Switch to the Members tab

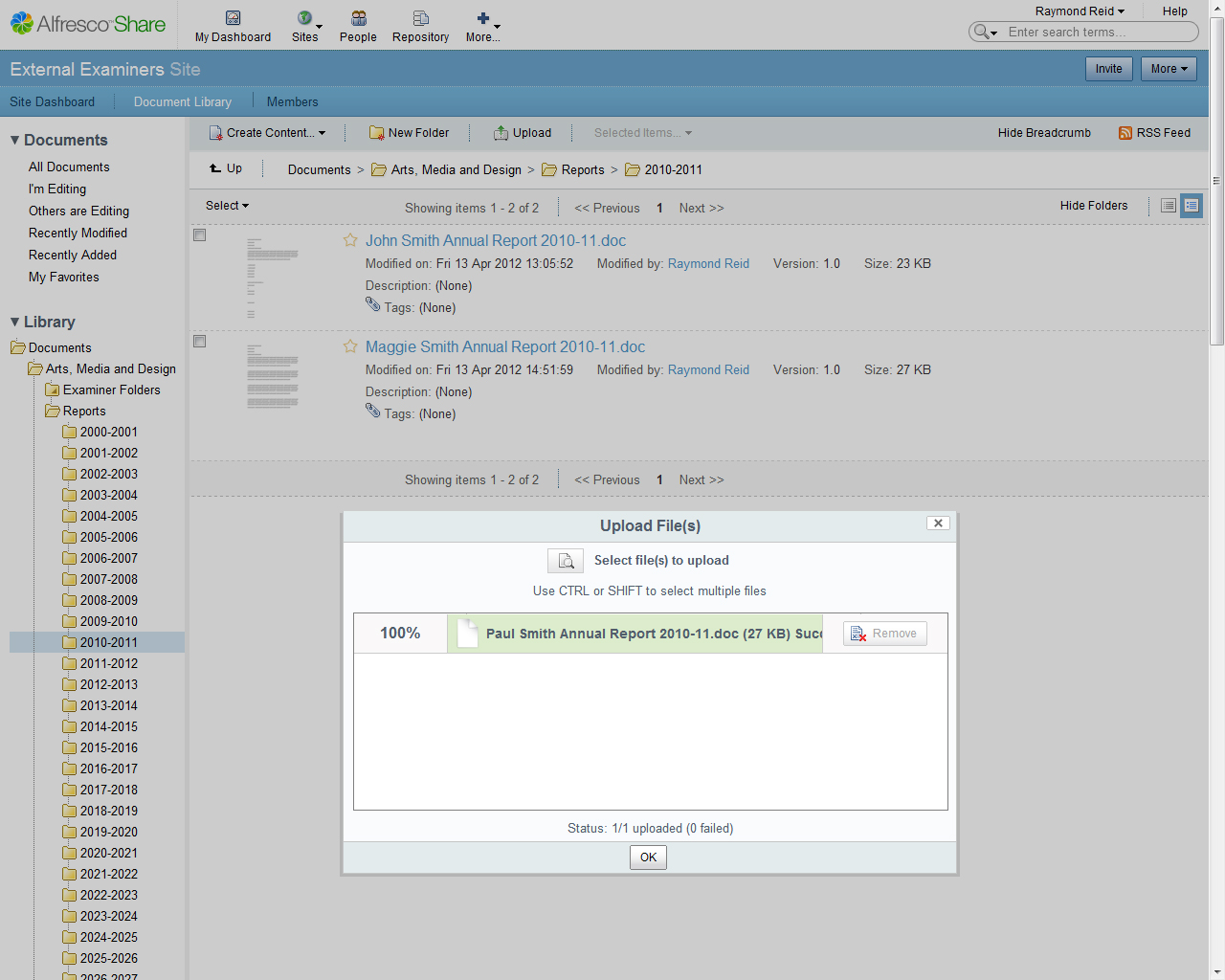pyautogui.click(x=292, y=101)
